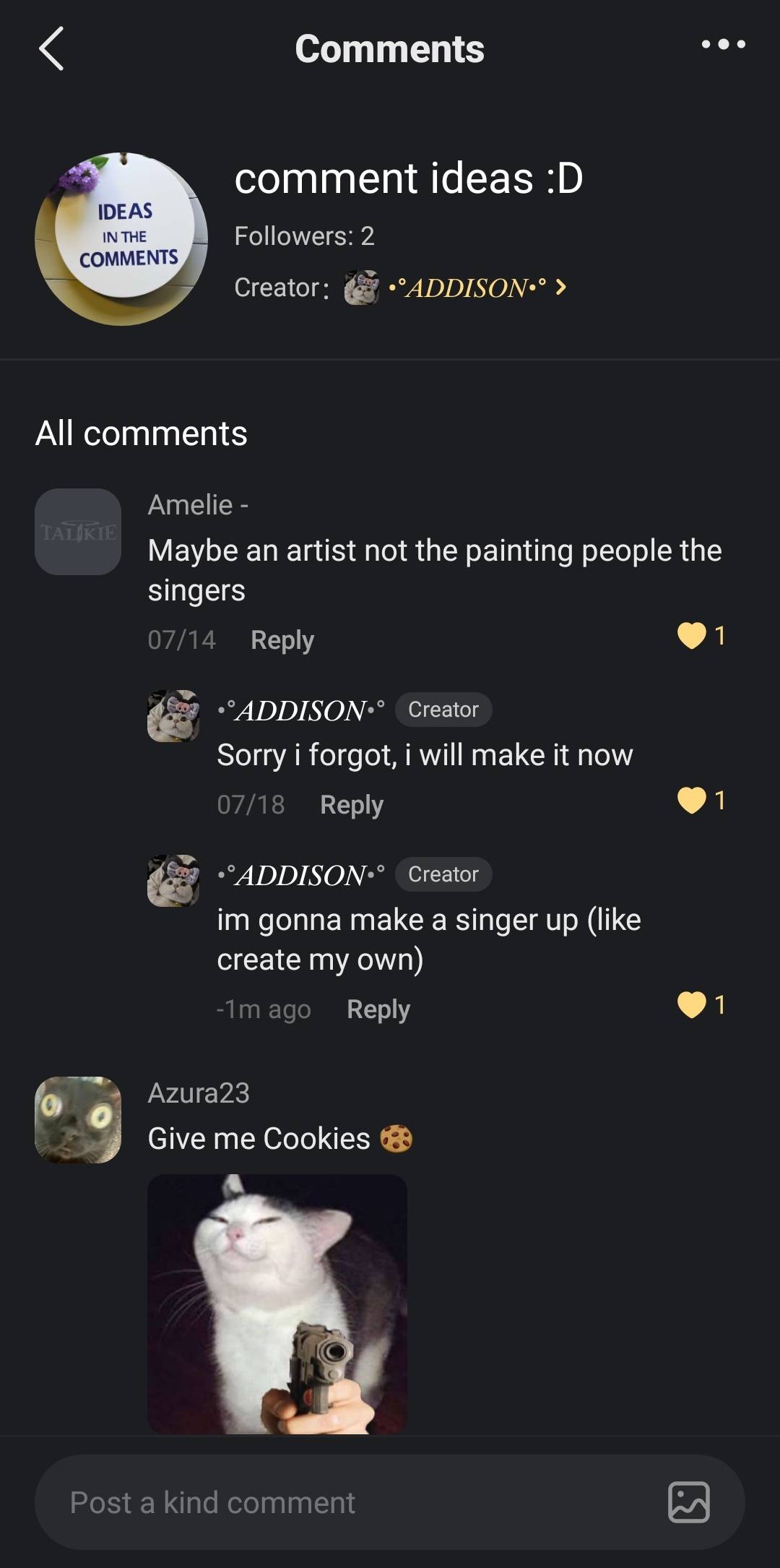Tap the small creator avatar beside Creator label
Viewport: 780px width, 1568px height.
click(361, 288)
